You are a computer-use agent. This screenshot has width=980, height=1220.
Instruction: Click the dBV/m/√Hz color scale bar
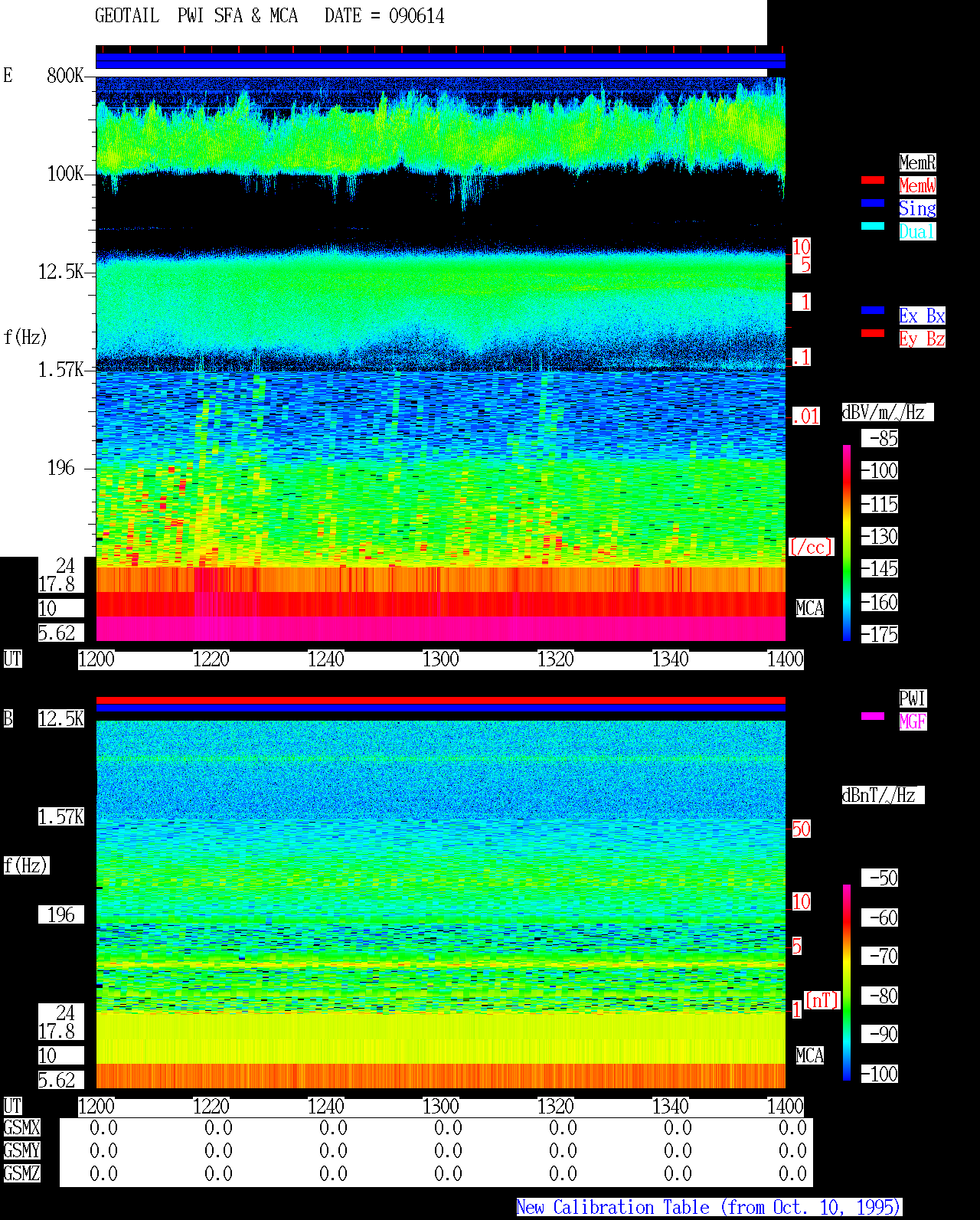click(847, 542)
